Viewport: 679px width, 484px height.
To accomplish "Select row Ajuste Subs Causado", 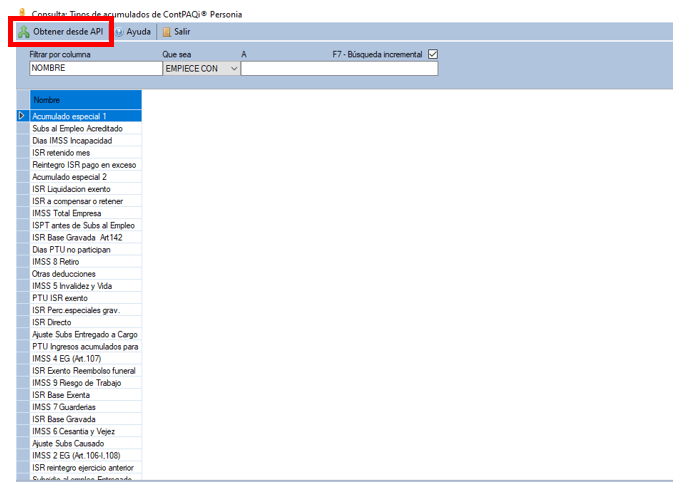I will 86,443.
